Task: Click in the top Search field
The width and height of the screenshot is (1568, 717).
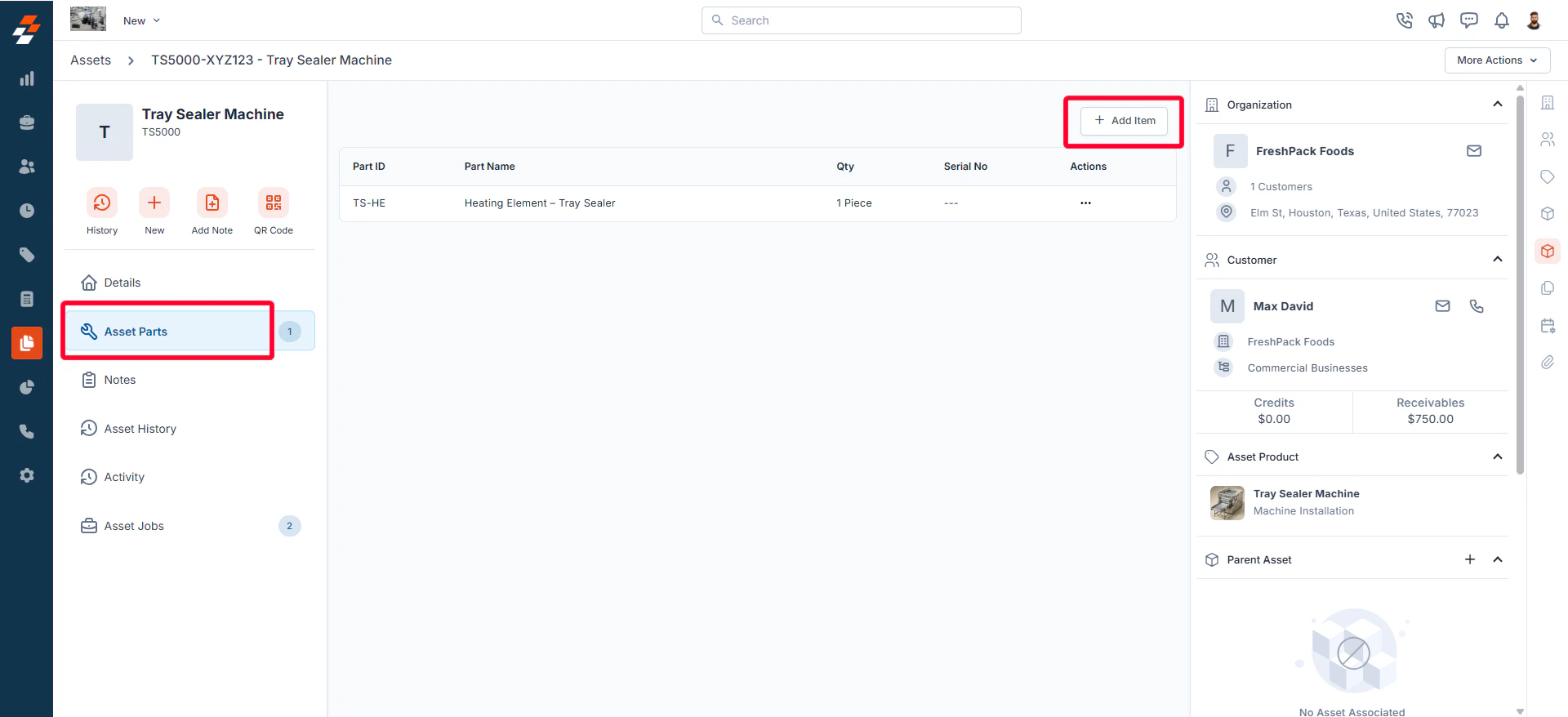Action: pyautogui.click(x=862, y=20)
